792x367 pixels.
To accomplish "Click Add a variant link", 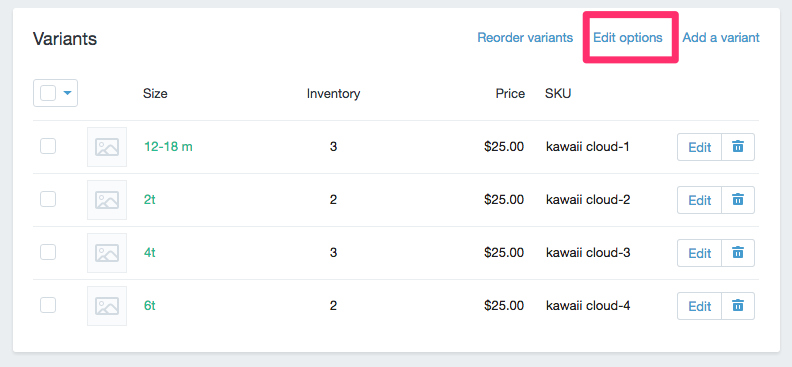I will click(x=721, y=38).
